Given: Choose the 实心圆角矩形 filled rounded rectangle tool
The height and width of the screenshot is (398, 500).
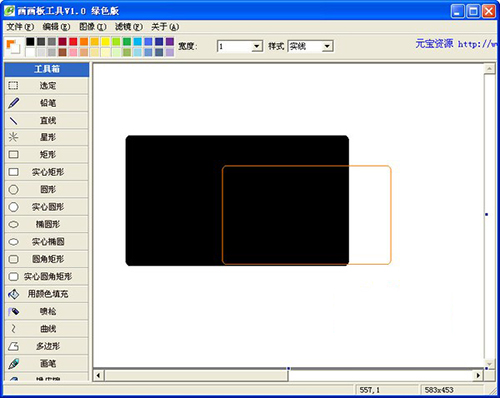Looking at the screenshot, I should [47, 276].
